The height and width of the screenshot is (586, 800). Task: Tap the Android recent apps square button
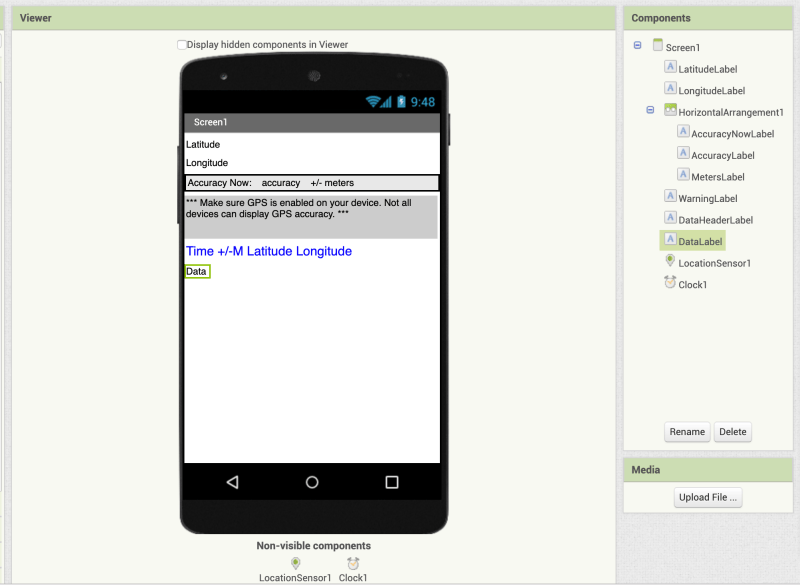click(392, 482)
